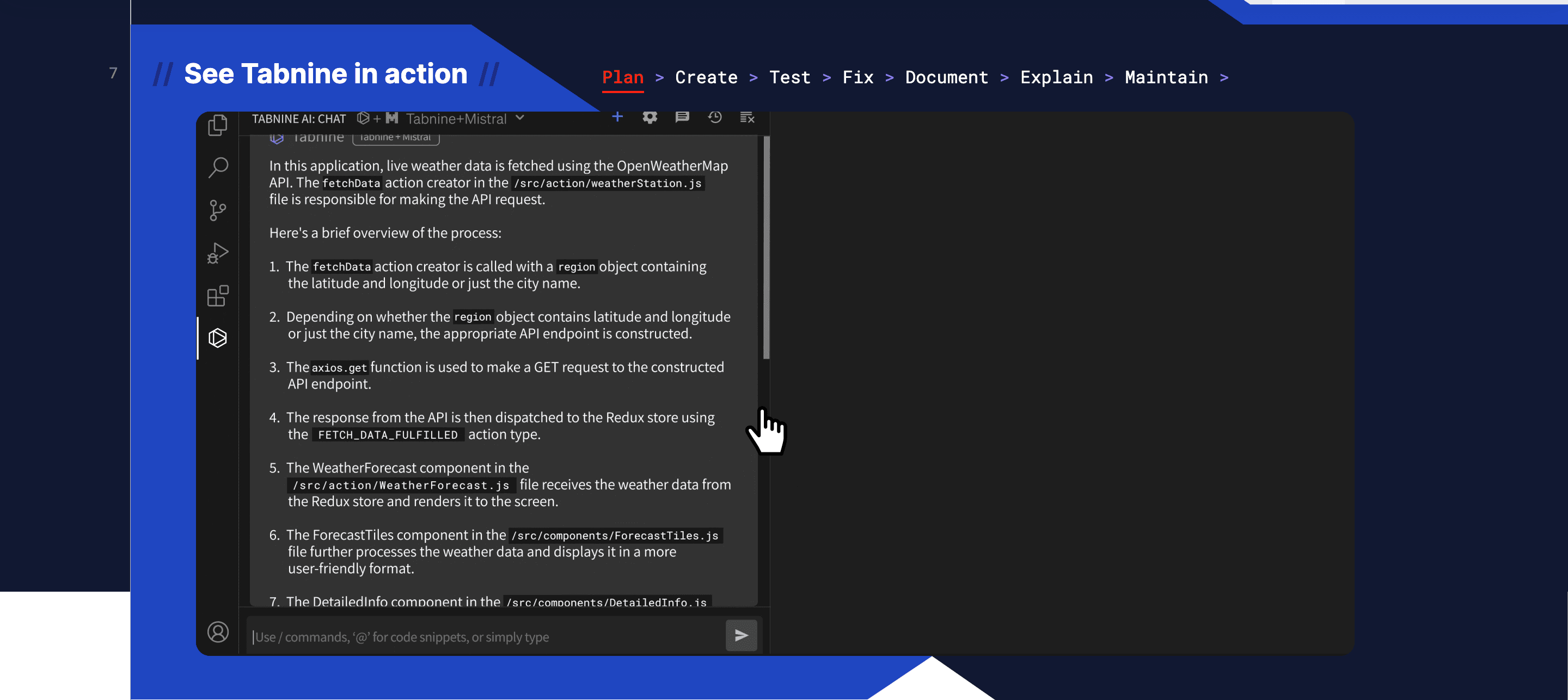The width and height of the screenshot is (1568, 700).
Task: Switch to the Maintain step tab
Action: coord(1166,77)
